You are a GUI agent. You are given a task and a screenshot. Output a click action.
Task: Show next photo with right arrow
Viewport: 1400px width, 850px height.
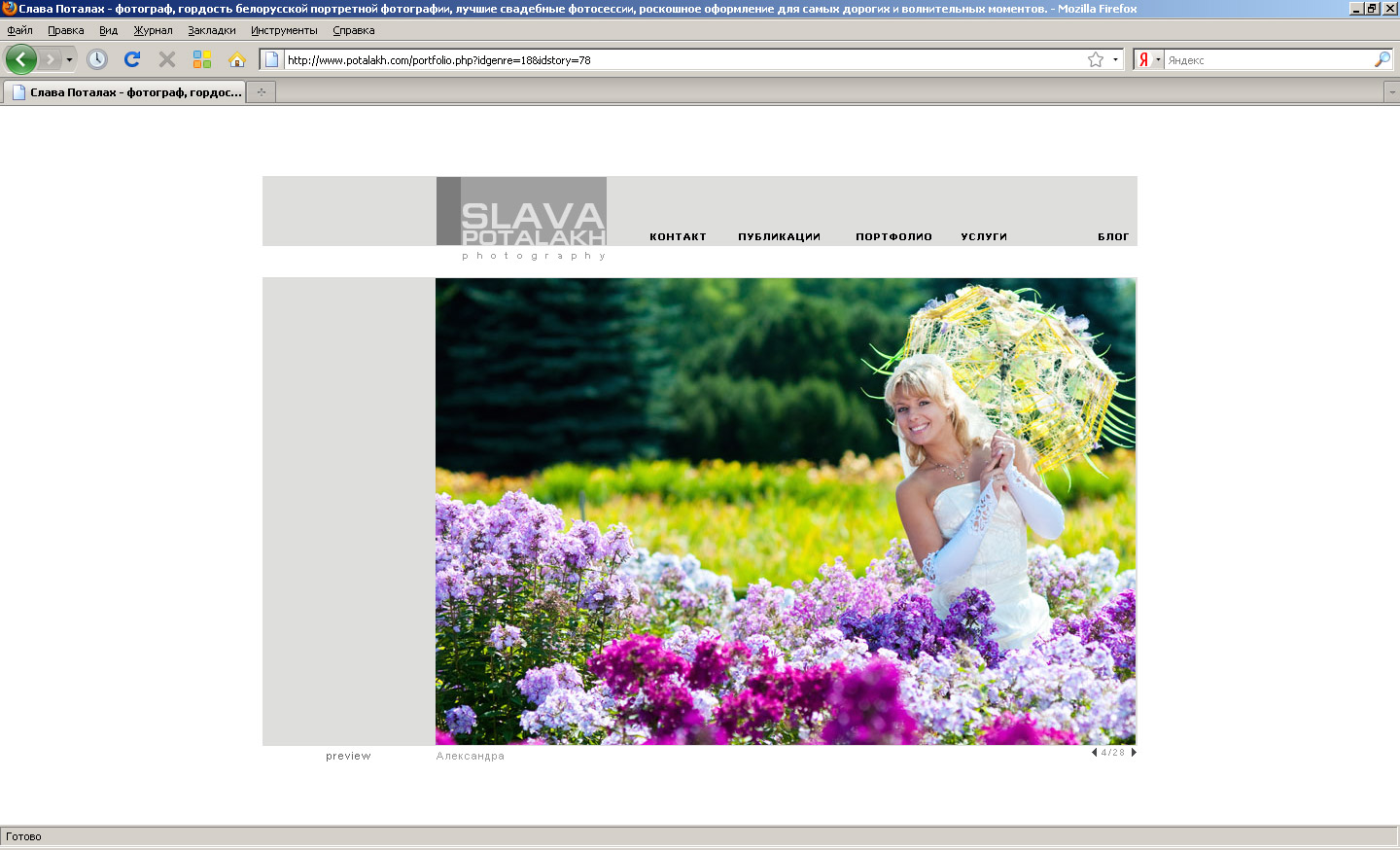tap(1134, 752)
